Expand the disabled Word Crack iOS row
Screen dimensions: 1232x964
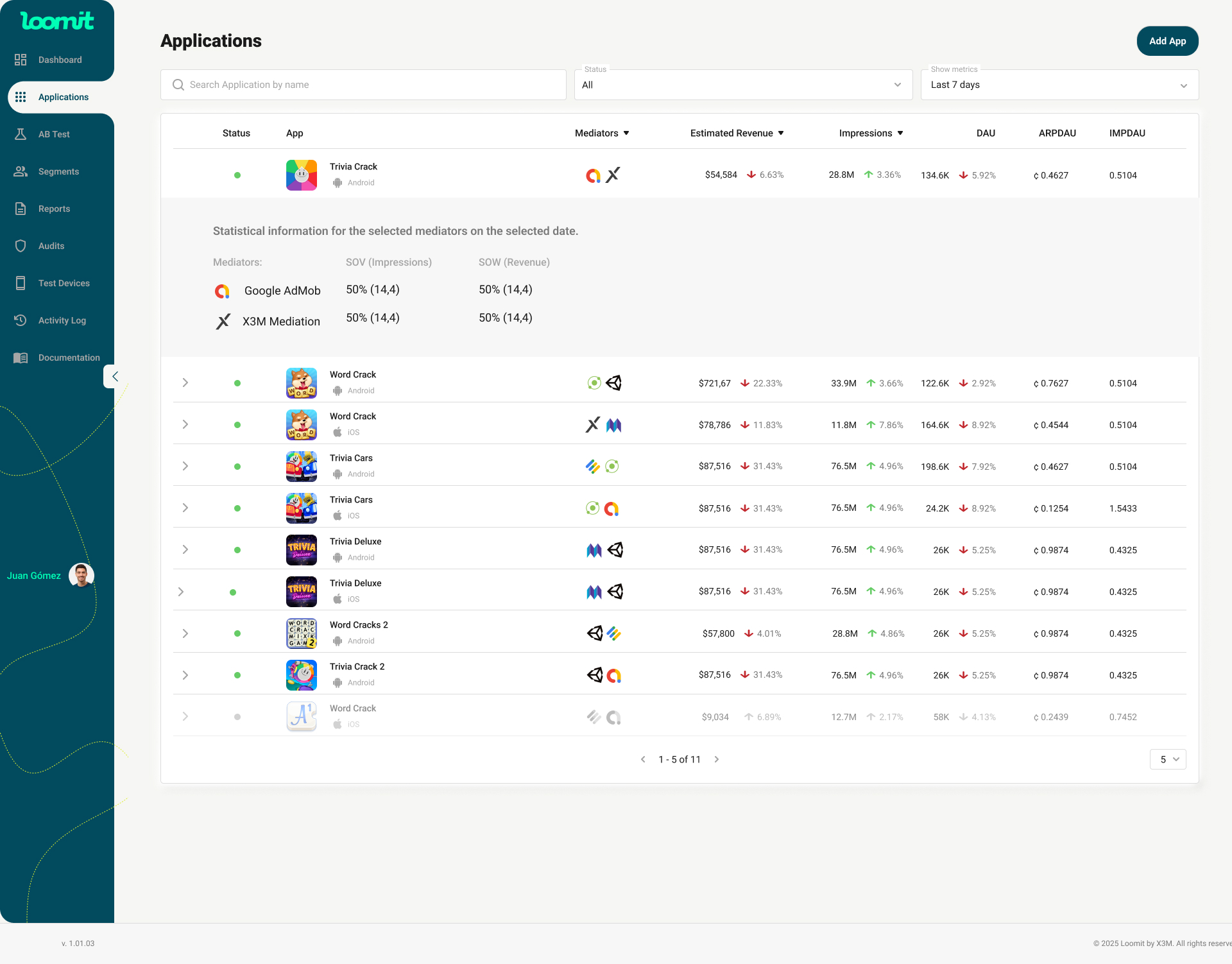185,717
